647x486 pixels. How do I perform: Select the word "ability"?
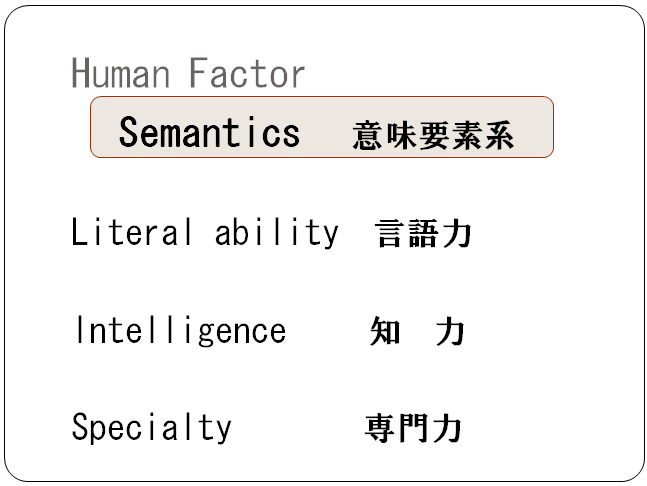click(x=276, y=233)
